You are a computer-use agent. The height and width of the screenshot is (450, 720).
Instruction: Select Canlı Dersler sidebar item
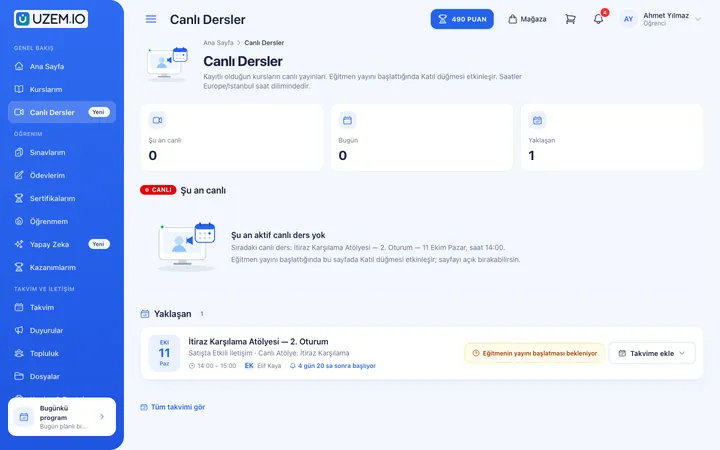(x=62, y=112)
